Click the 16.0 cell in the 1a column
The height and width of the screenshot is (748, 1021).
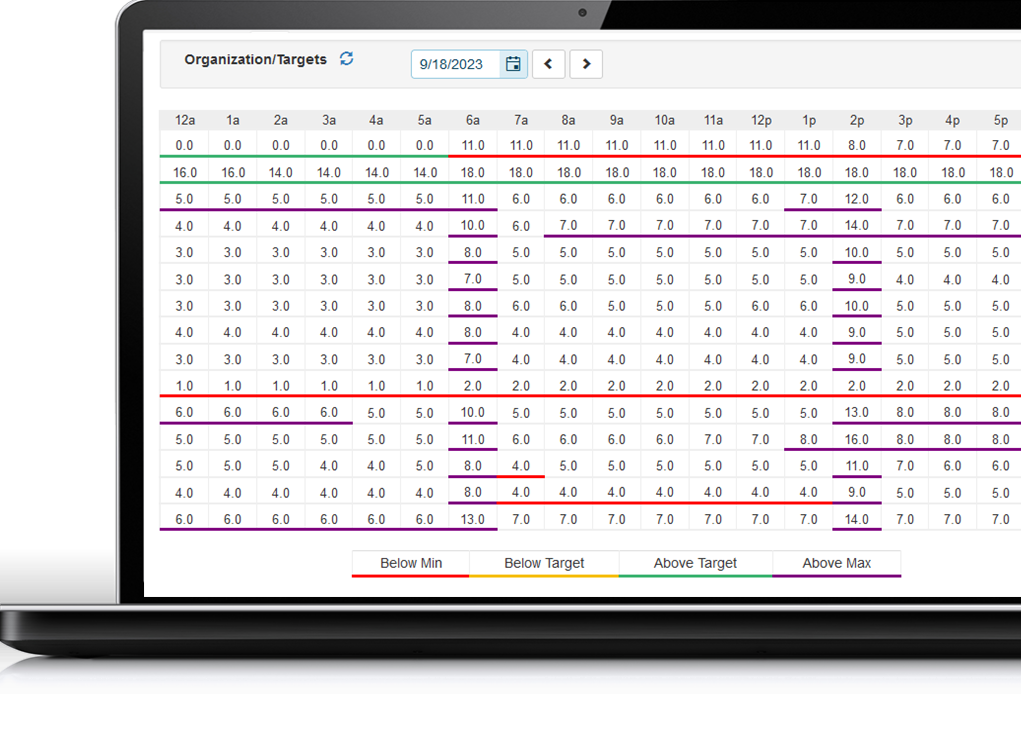tap(232, 173)
